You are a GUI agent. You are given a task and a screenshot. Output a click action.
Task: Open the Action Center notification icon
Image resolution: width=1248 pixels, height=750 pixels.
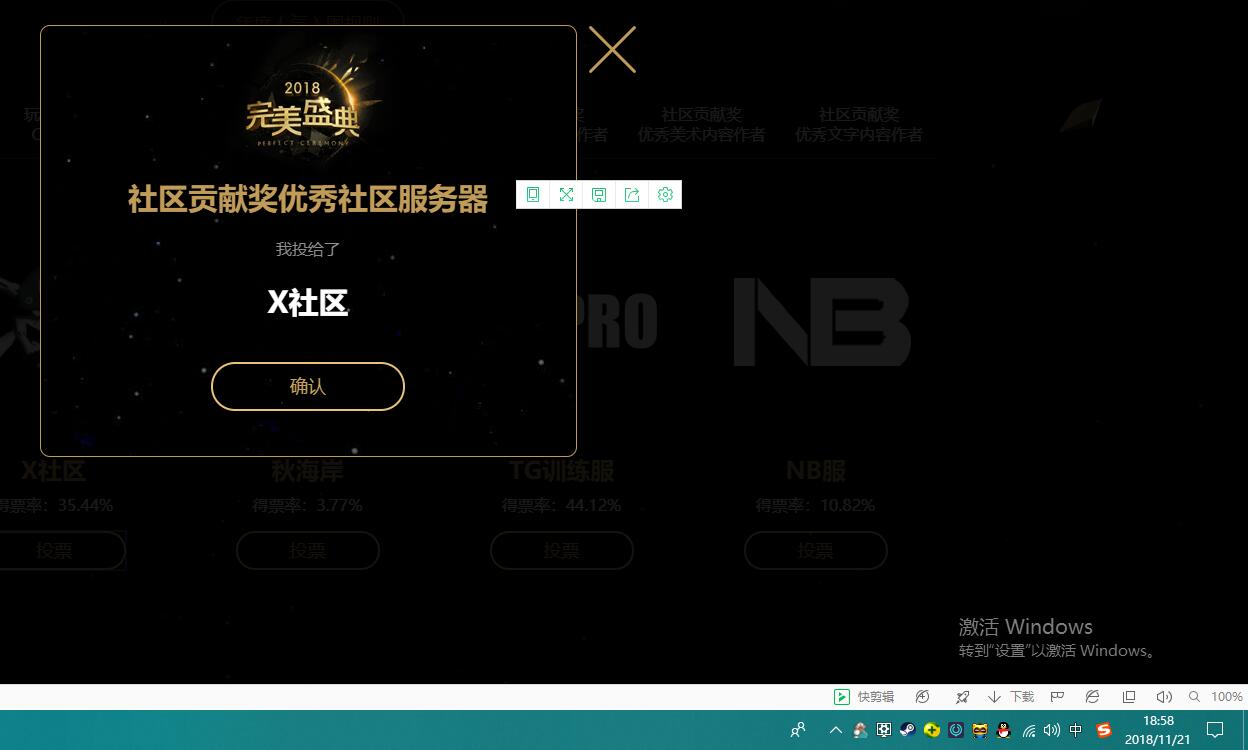click(1214, 731)
